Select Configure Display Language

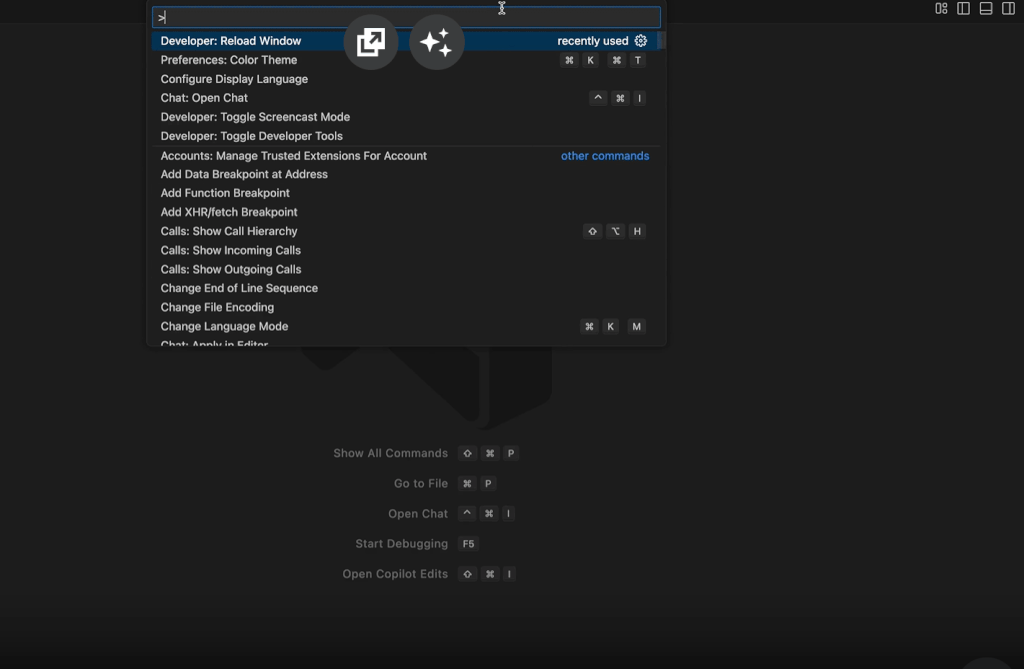tap(405, 79)
